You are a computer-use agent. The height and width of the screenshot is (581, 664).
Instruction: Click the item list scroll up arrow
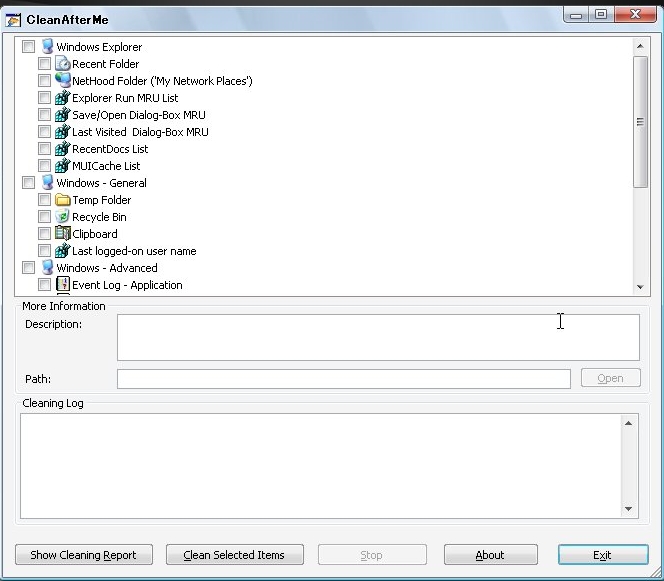640,46
